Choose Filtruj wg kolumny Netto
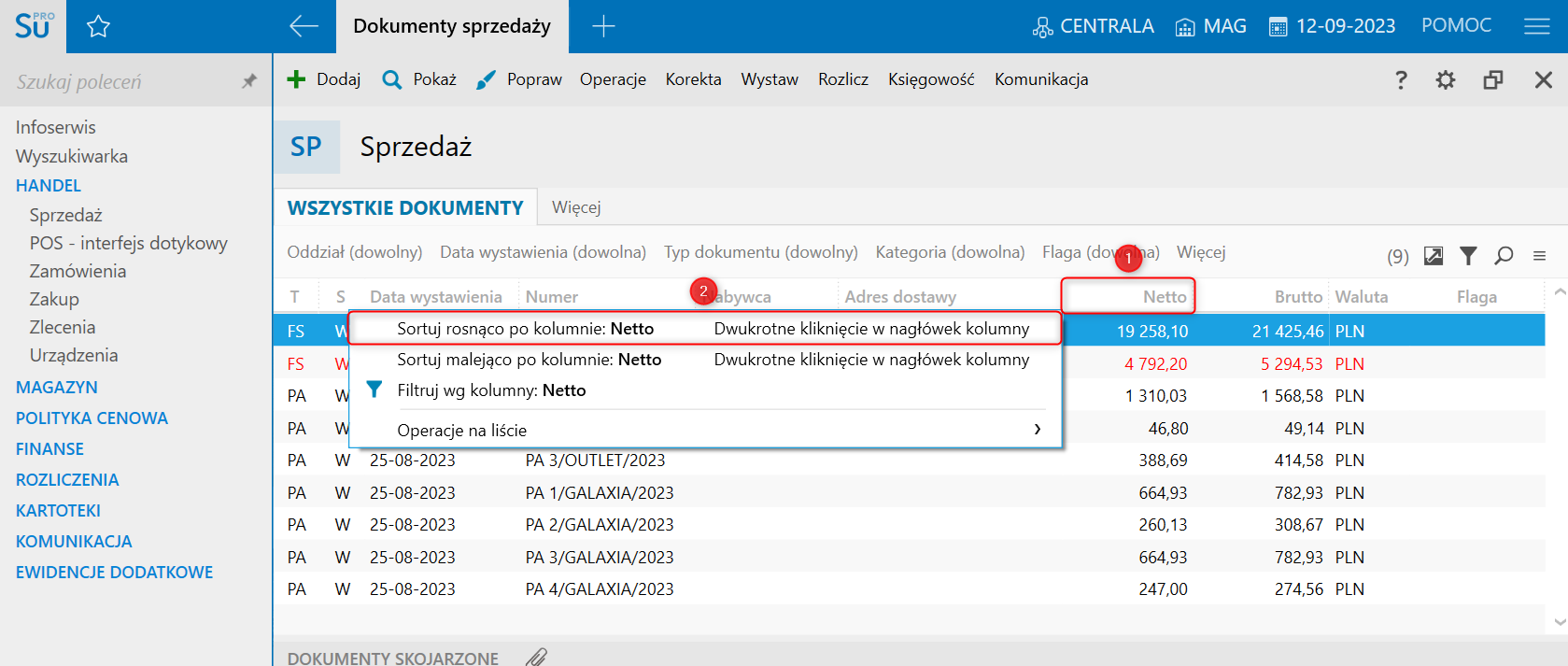 [x=705, y=390]
